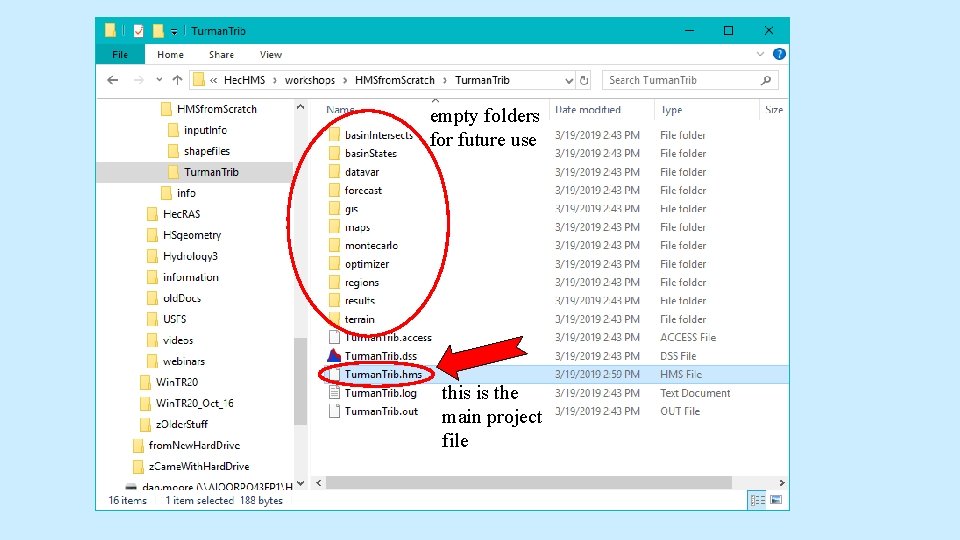Click the montecarlo folder icon

pyautogui.click(x=334, y=246)
